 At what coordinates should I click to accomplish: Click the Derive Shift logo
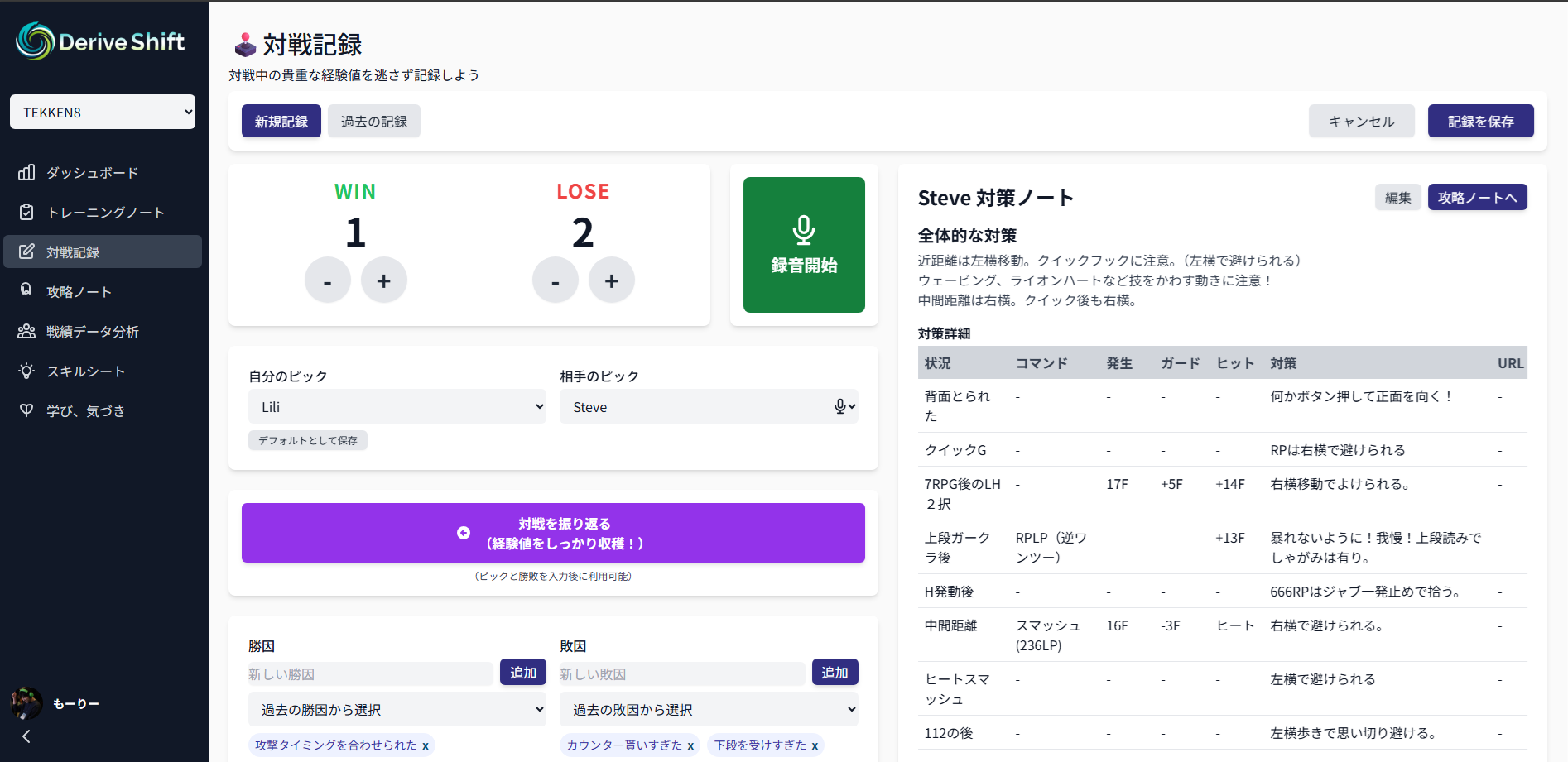pyautogui.click(x=99, y=41)
